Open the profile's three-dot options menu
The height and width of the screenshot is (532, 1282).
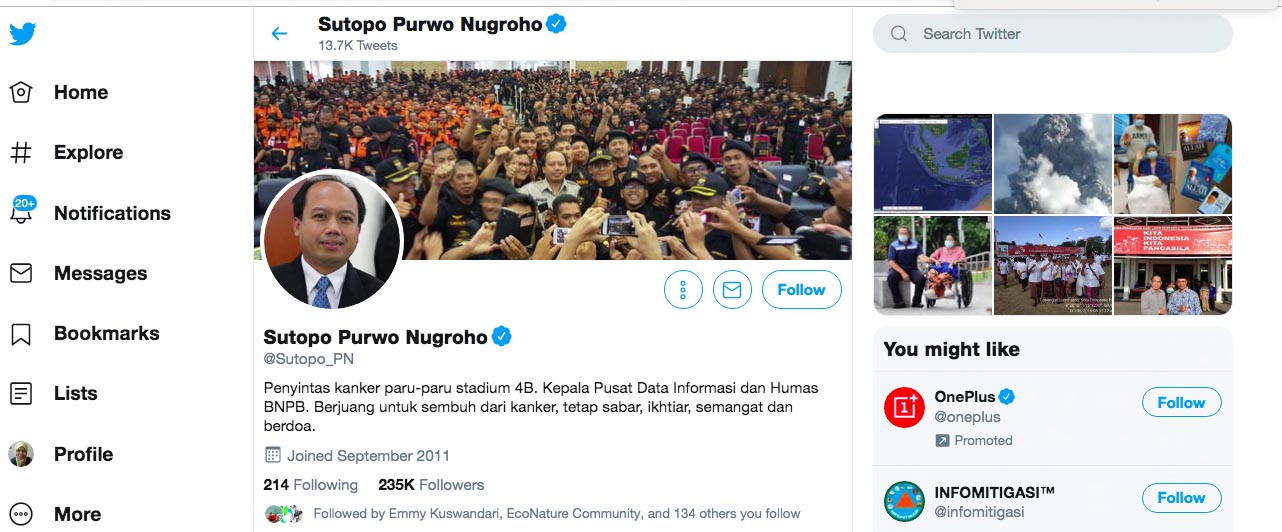(x=683, y=290)
